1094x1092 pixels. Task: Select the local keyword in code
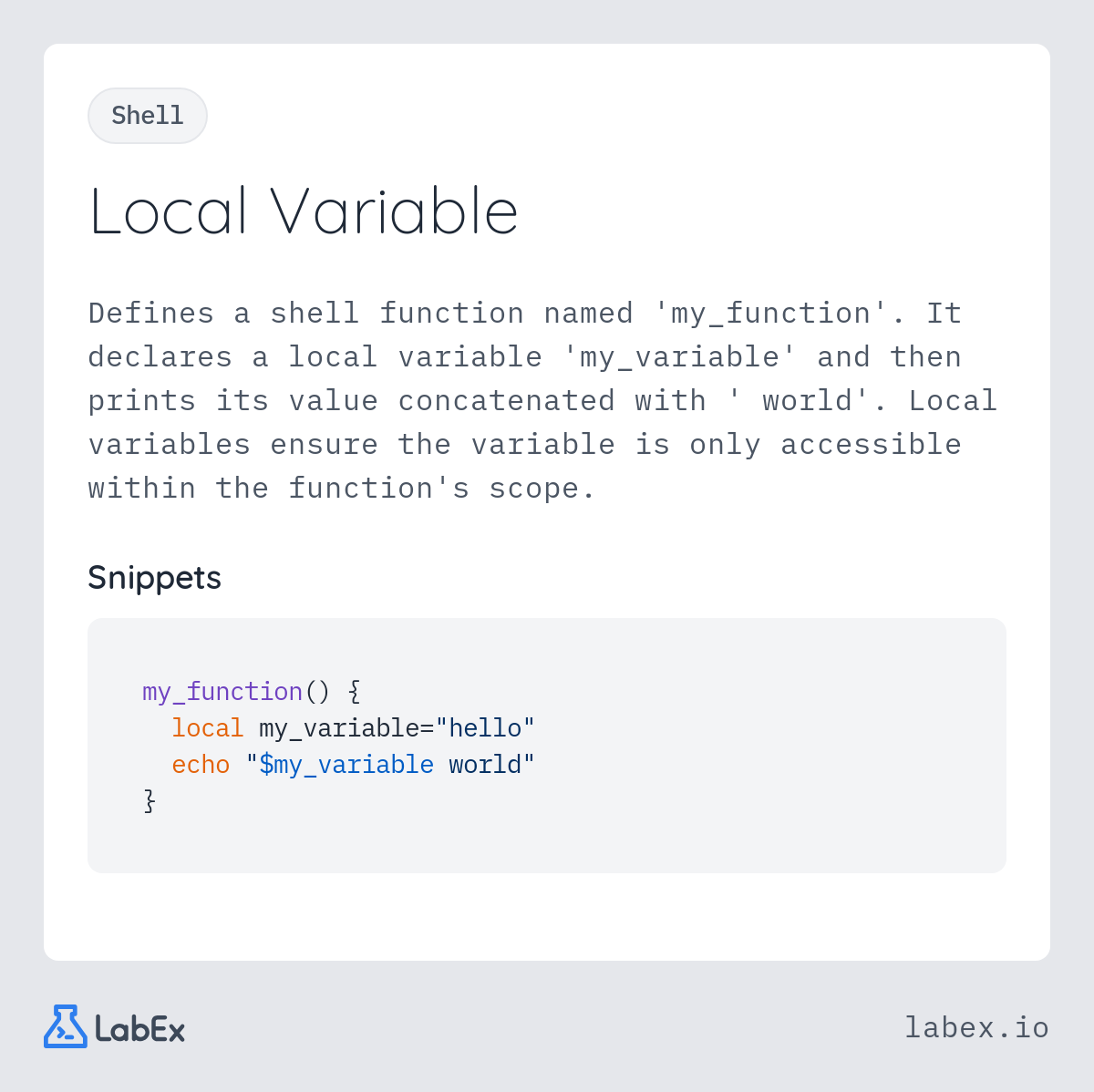[207, 728]
